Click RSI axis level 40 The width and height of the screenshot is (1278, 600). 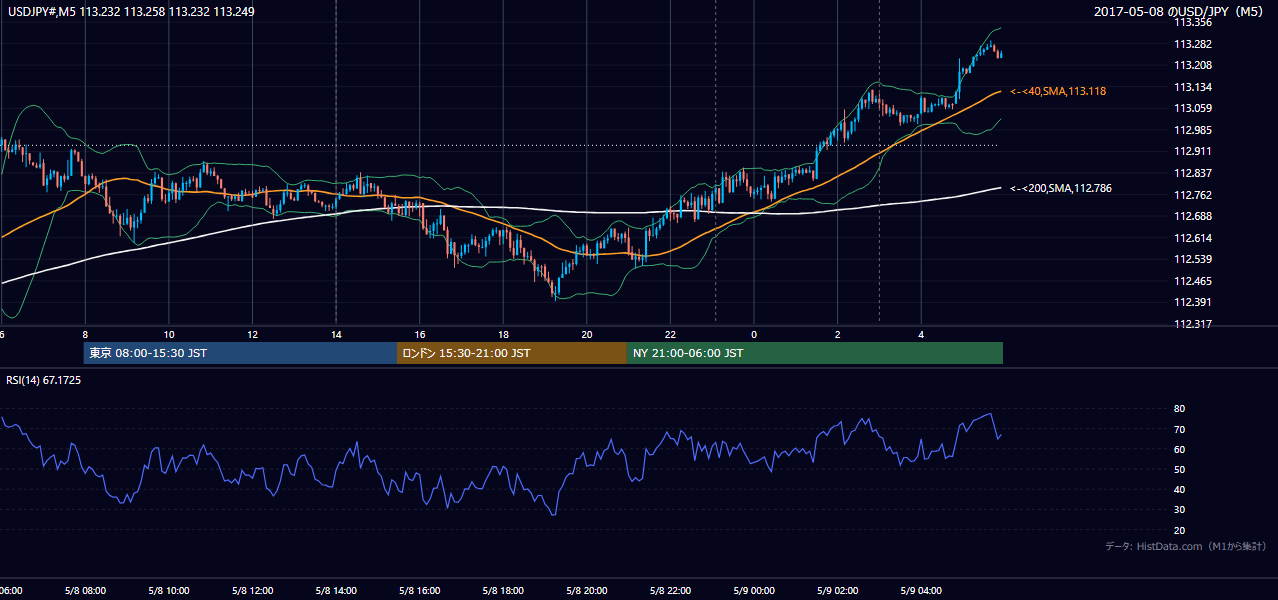tap(1180, 490)
